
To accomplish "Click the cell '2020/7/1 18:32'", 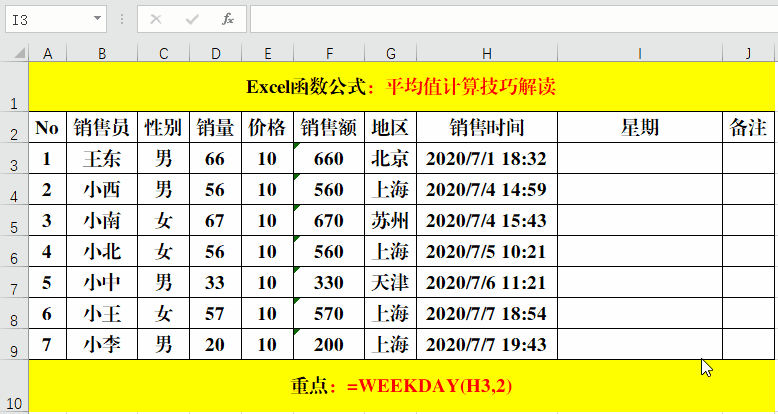I will click(487, 158).
